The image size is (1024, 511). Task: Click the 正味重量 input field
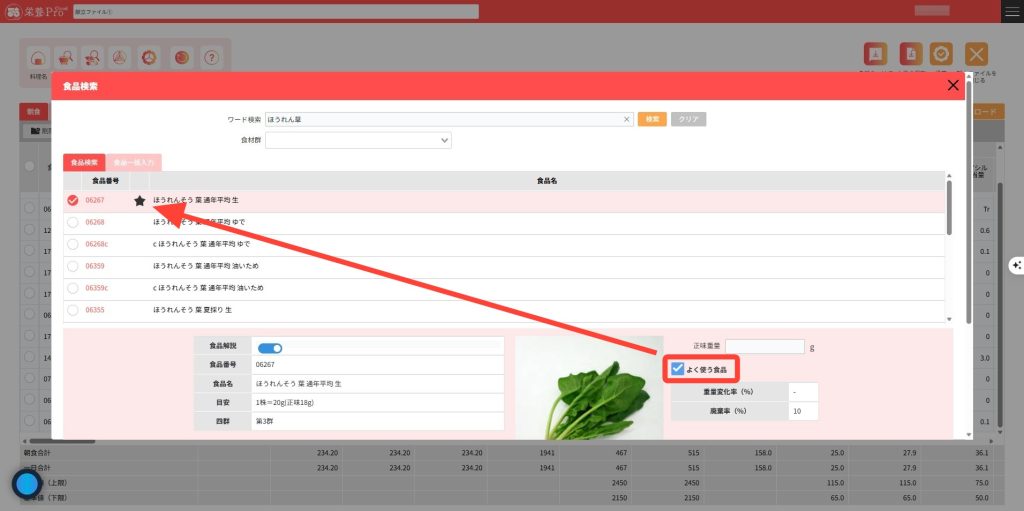tap(765, 347)
